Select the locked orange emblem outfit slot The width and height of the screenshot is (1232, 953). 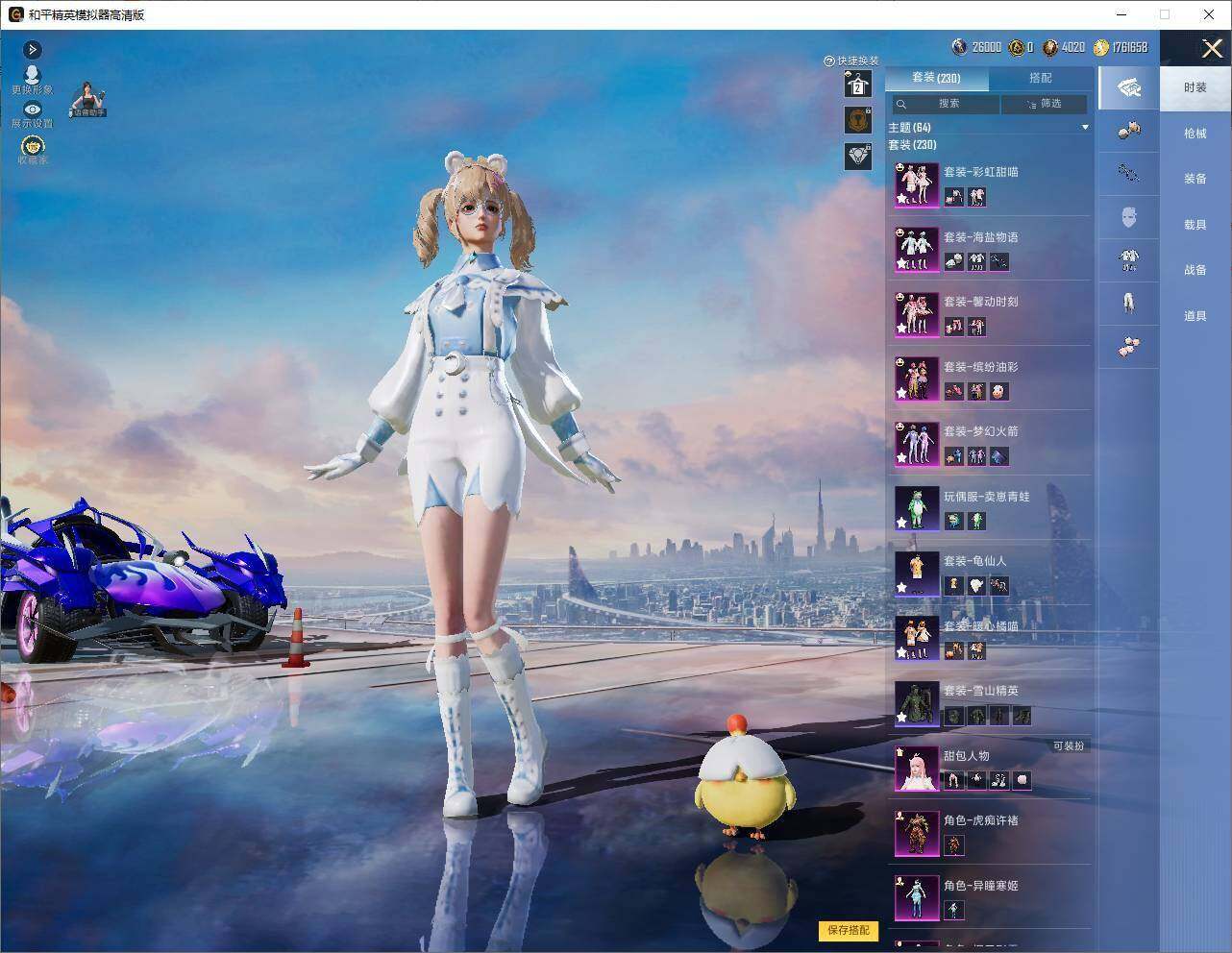click(857, 119)
